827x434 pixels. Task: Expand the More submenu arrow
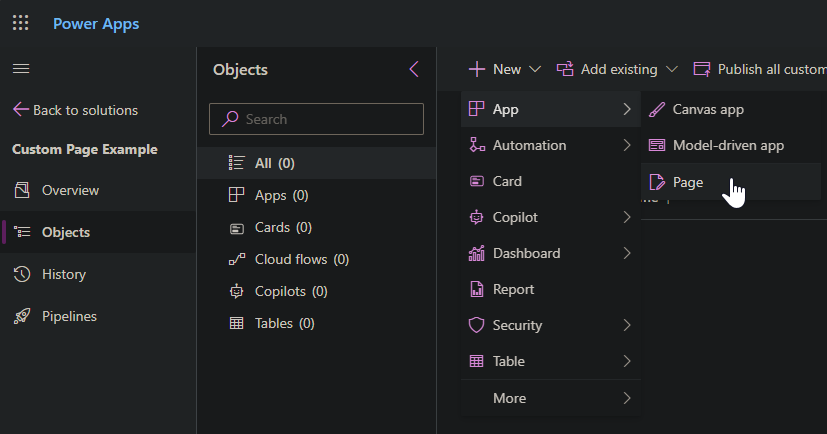coord(627,398)
